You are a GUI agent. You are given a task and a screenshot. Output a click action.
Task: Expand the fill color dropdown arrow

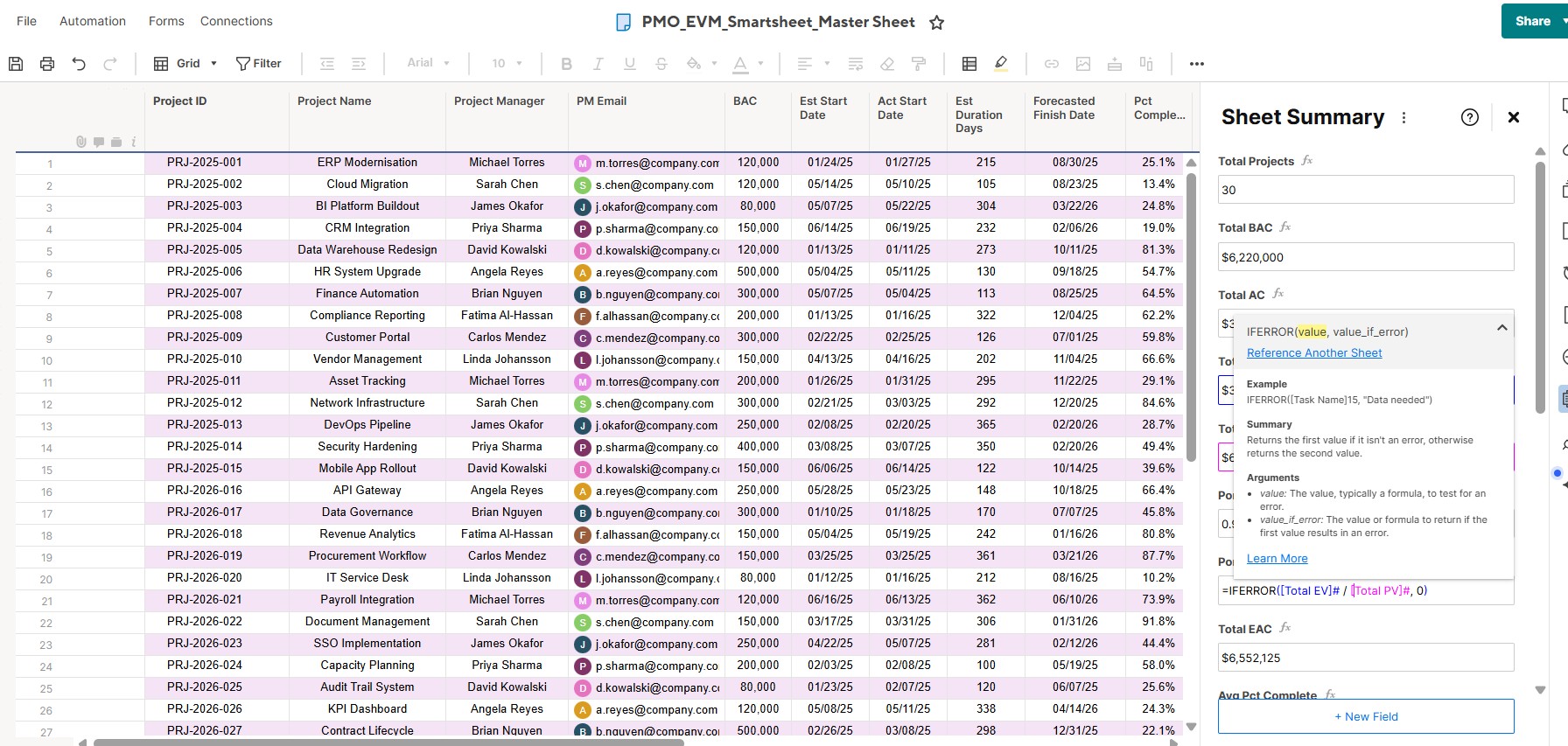pos(714,63)
